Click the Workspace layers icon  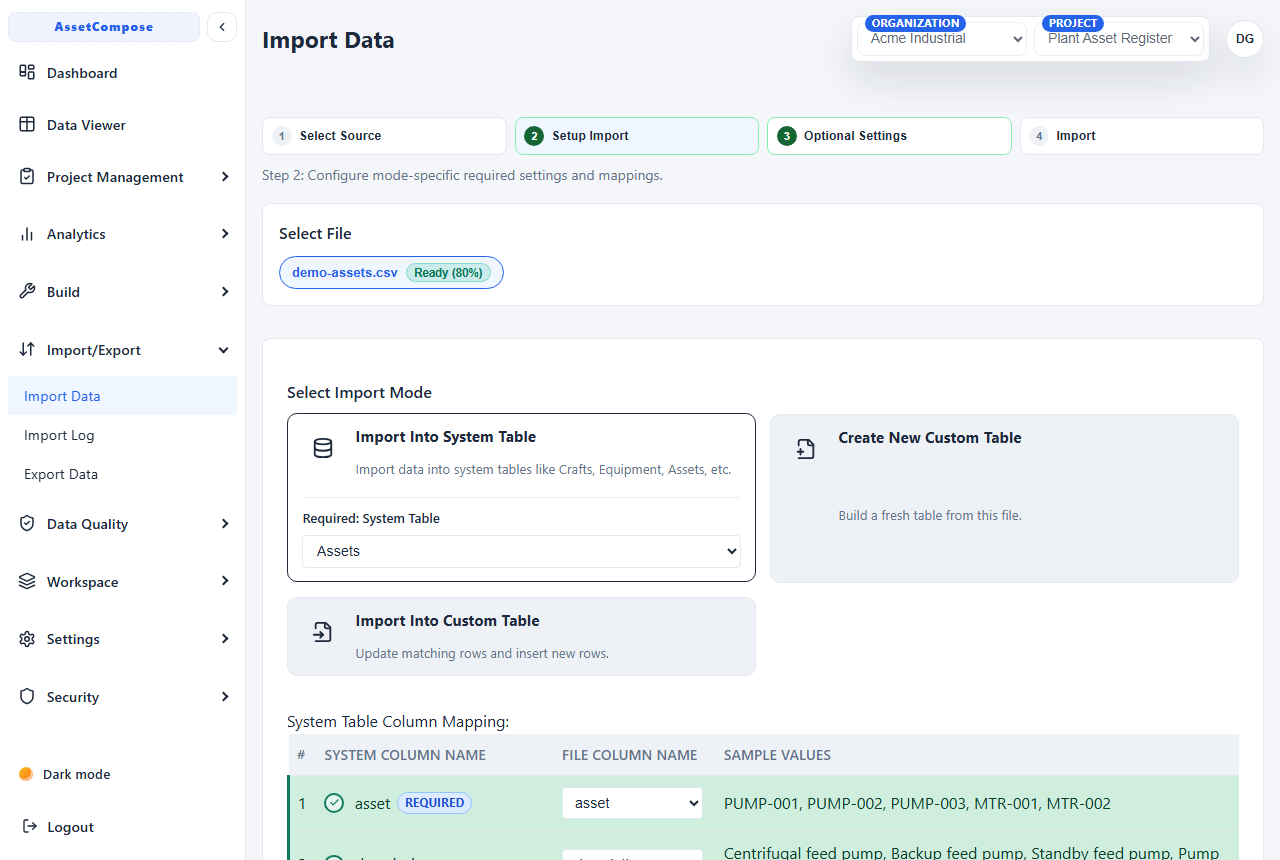(27, 582)
